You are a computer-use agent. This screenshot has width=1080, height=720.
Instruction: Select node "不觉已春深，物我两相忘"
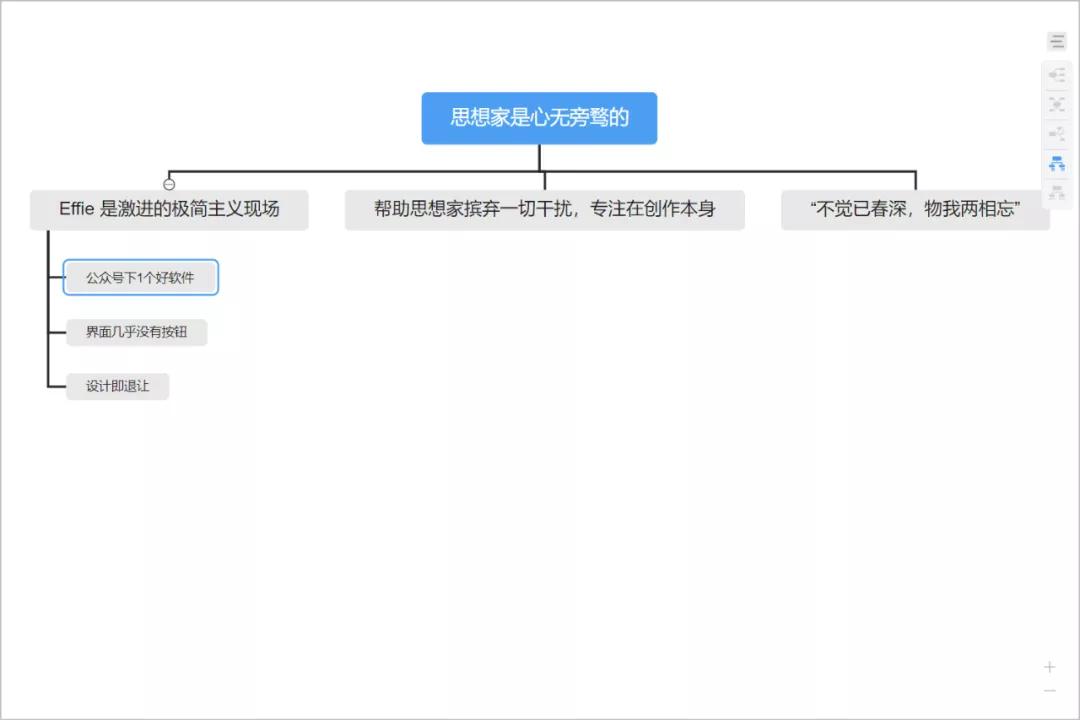[915, 209]
